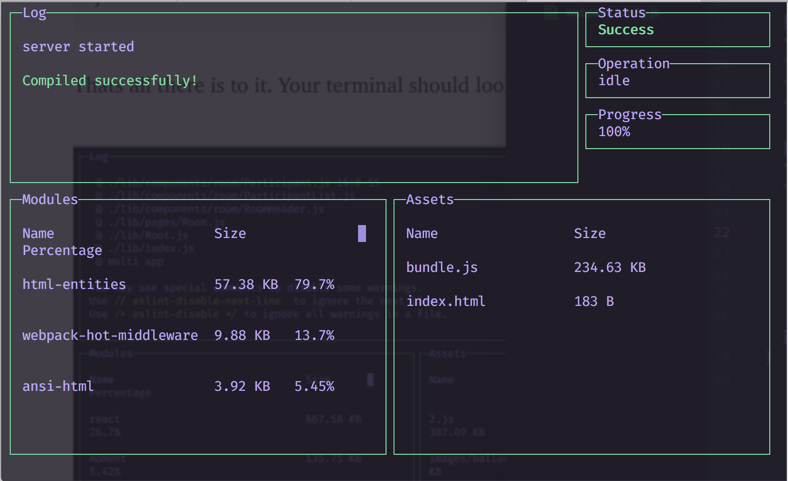This screenshot has height=481, width=788.
Task: Click the '5.45%' percentage value
Action: click(x=314, y=386)
